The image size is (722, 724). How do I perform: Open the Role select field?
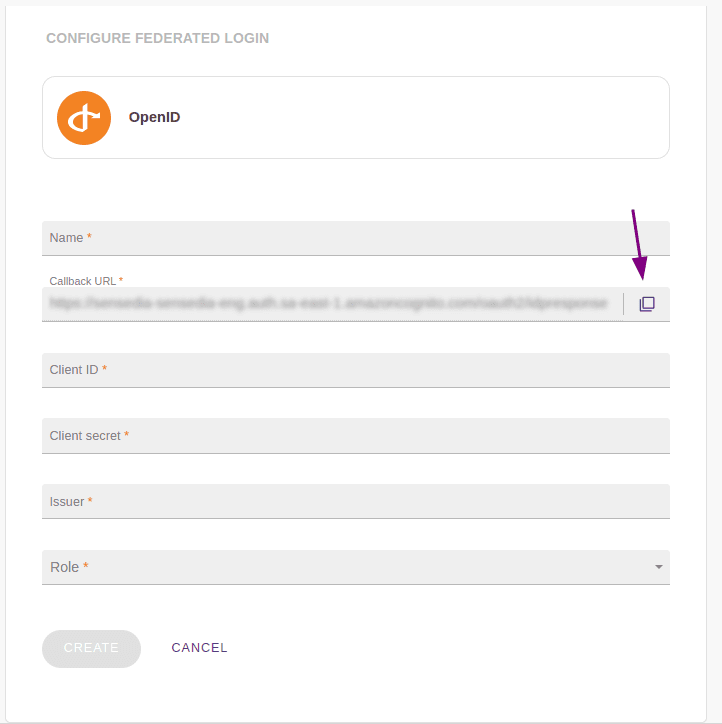coord(340,567)
